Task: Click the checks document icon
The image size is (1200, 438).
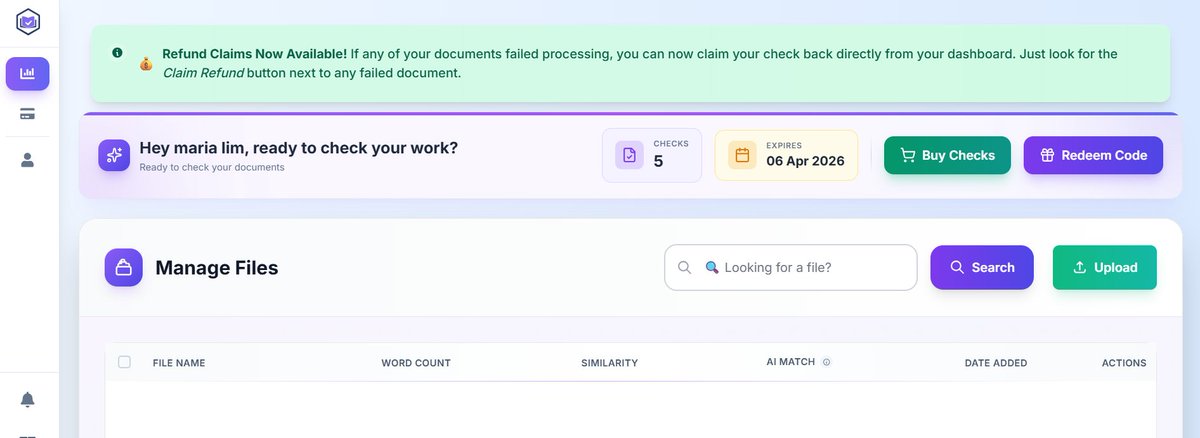Action: (x=629, y=155)
